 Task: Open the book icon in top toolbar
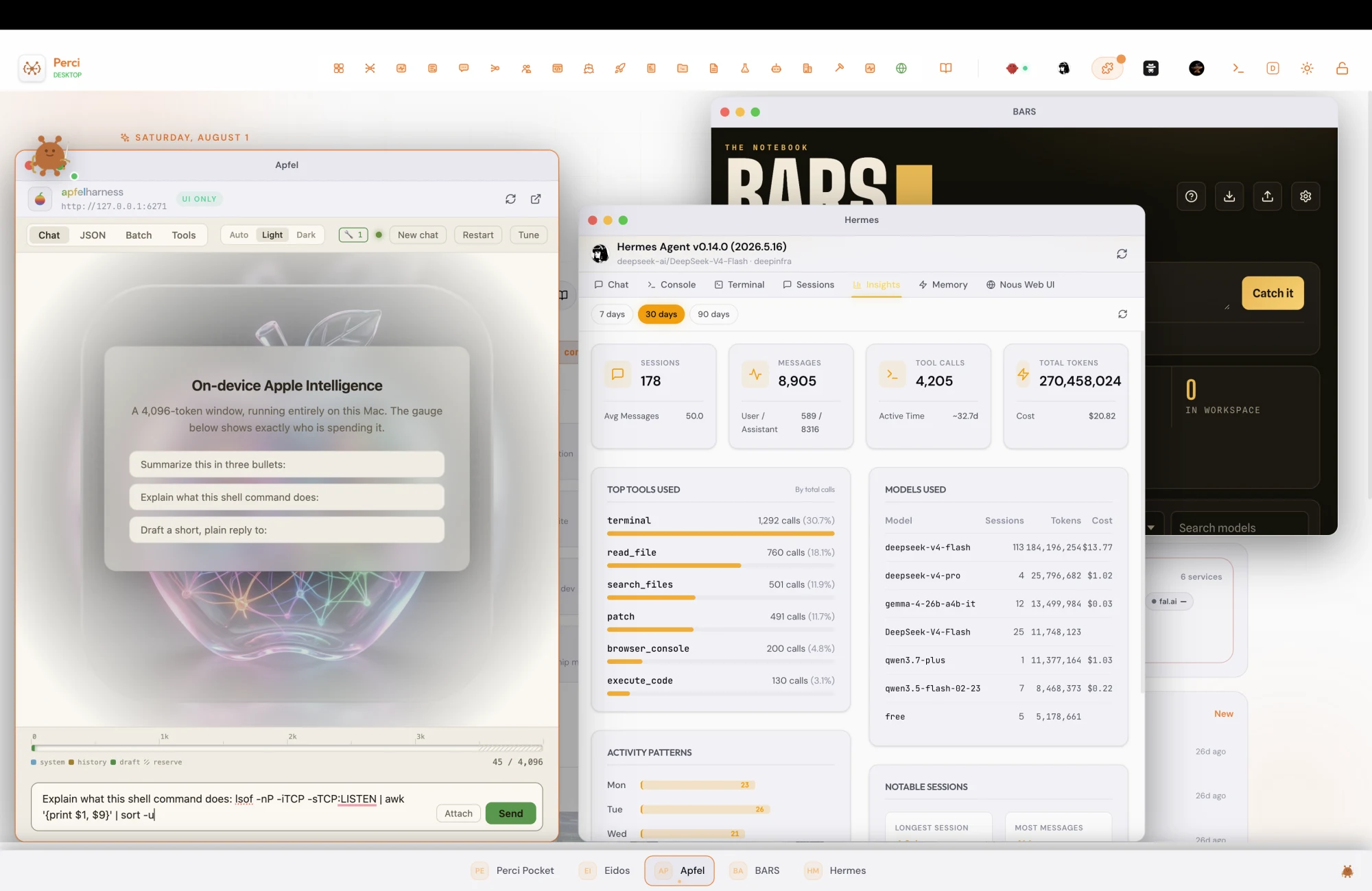tap(946, 69)
